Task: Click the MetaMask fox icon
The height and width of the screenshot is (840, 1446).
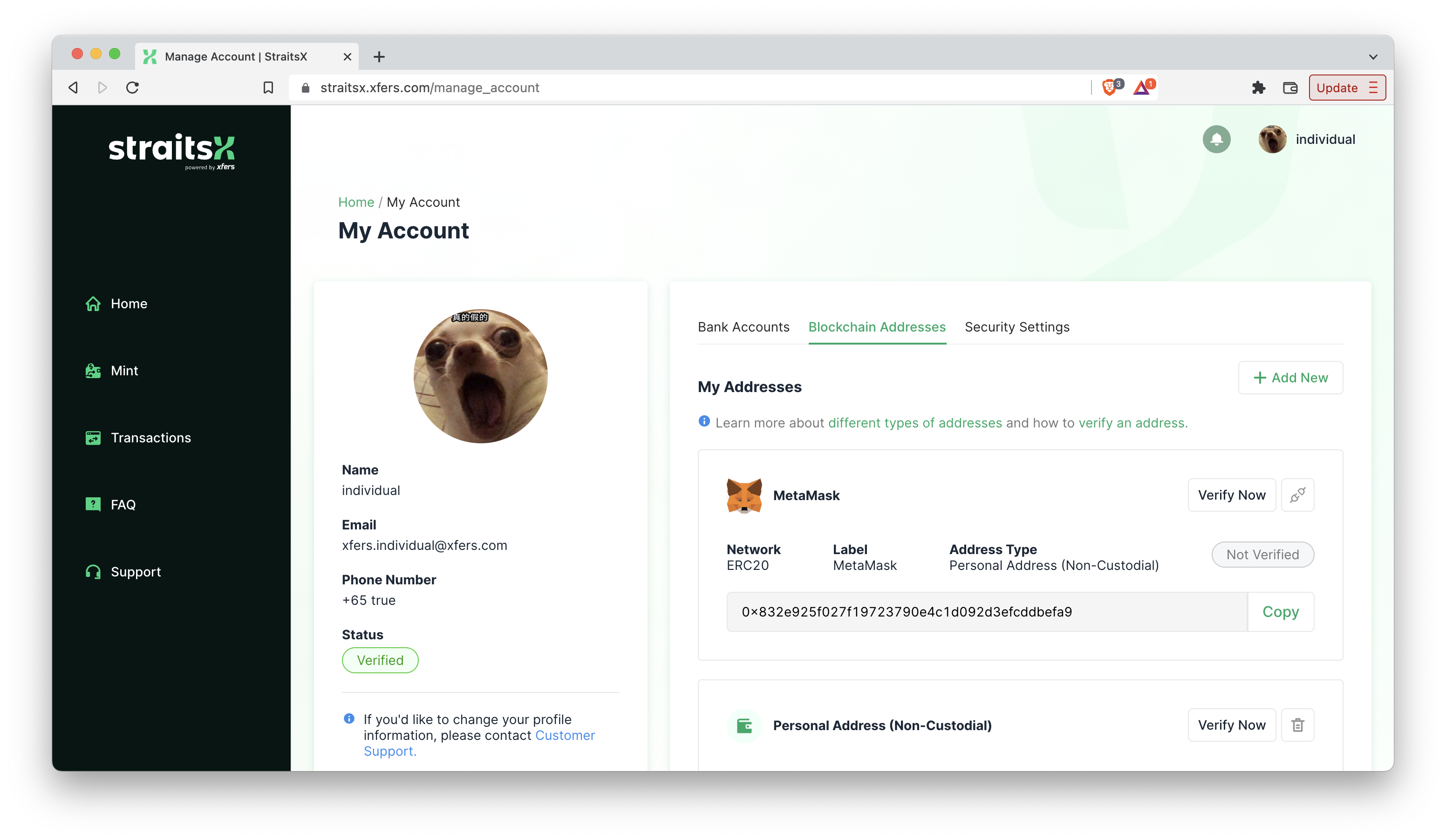Action: 743,494
